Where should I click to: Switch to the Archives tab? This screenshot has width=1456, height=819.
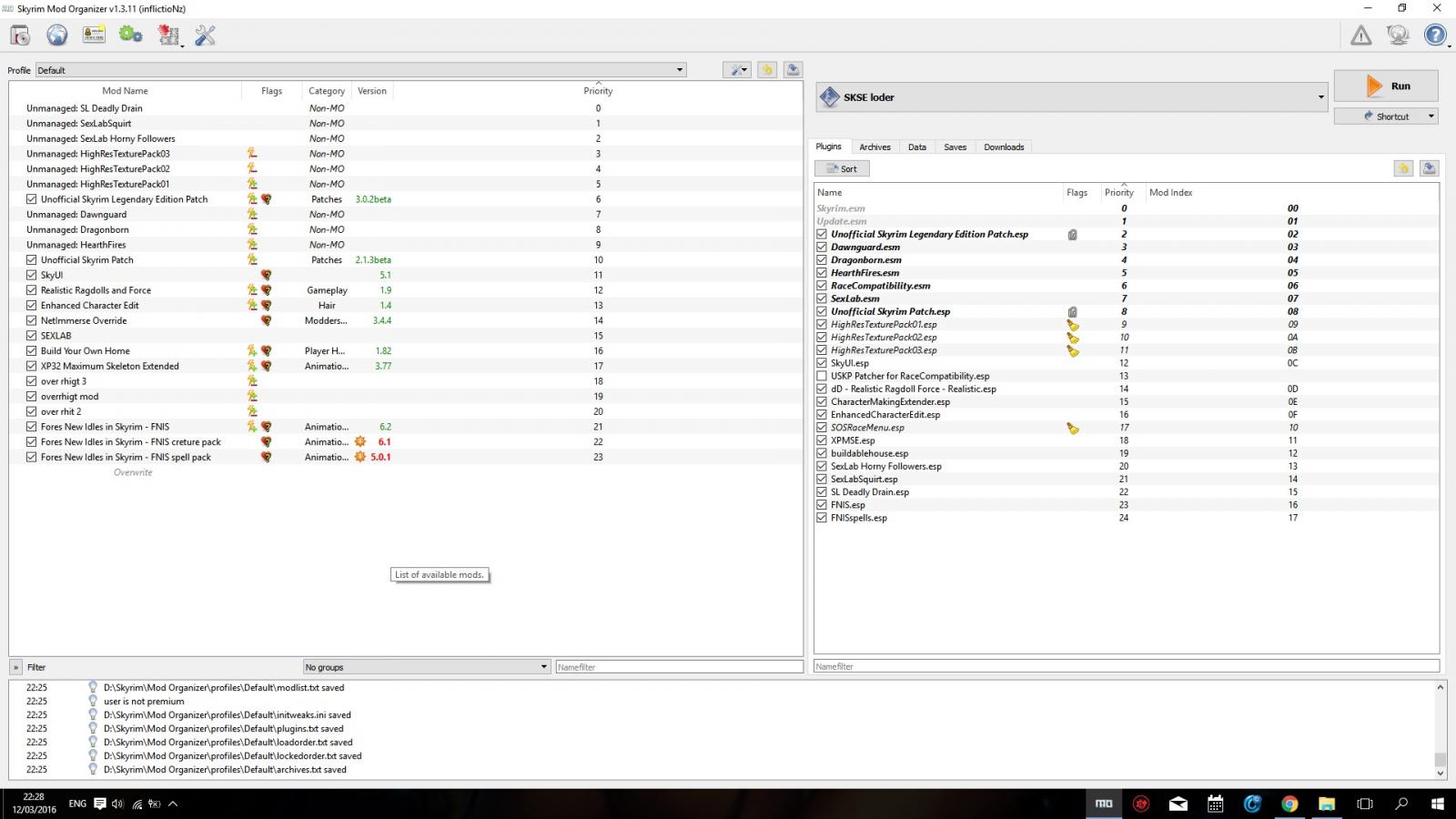pyautogui.click(x=875, y=147)
